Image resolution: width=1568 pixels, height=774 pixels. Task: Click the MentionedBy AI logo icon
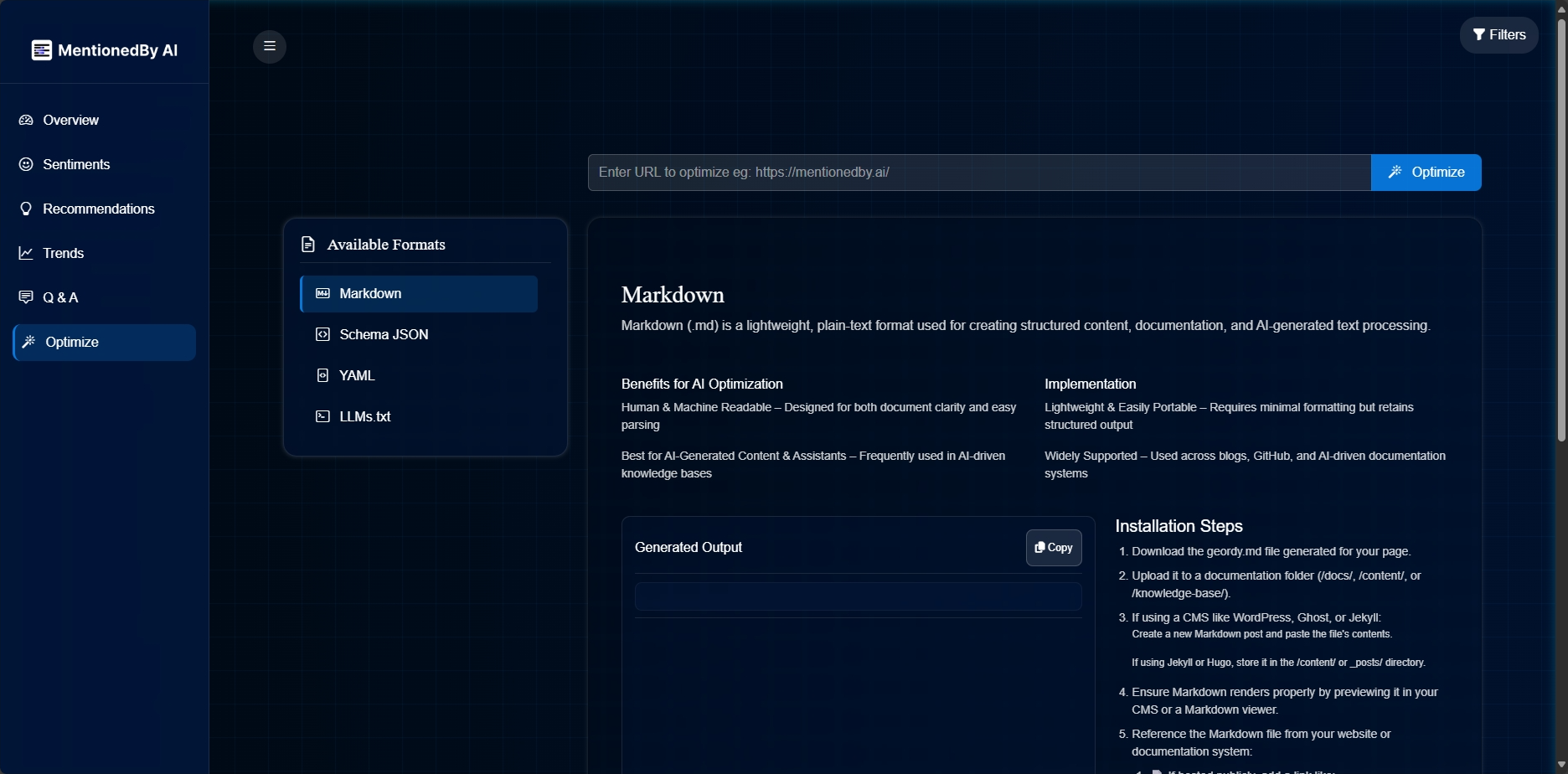coord(42,50)
